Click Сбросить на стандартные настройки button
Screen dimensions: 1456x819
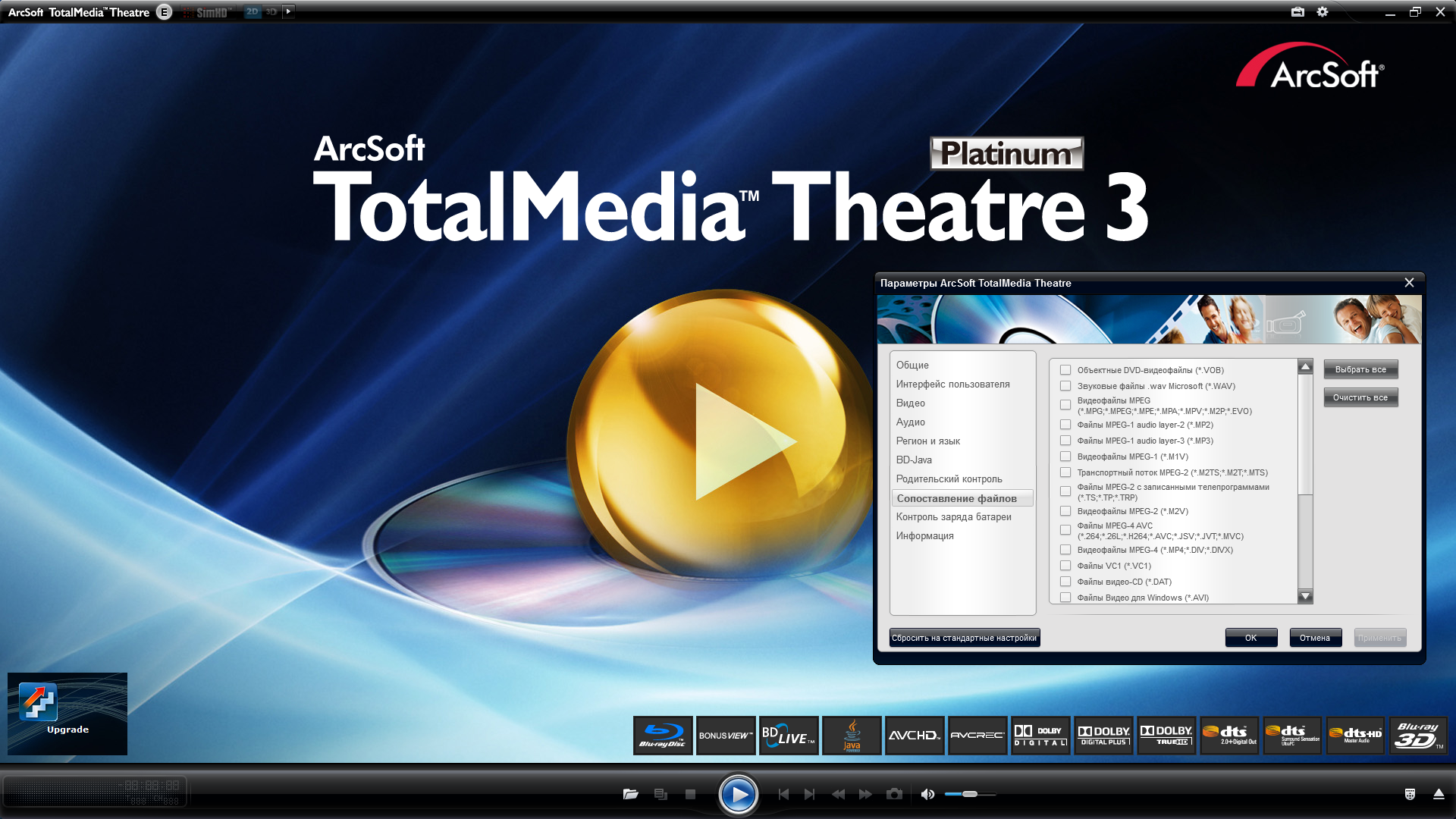pyautogui.click(x=964, y=638)
